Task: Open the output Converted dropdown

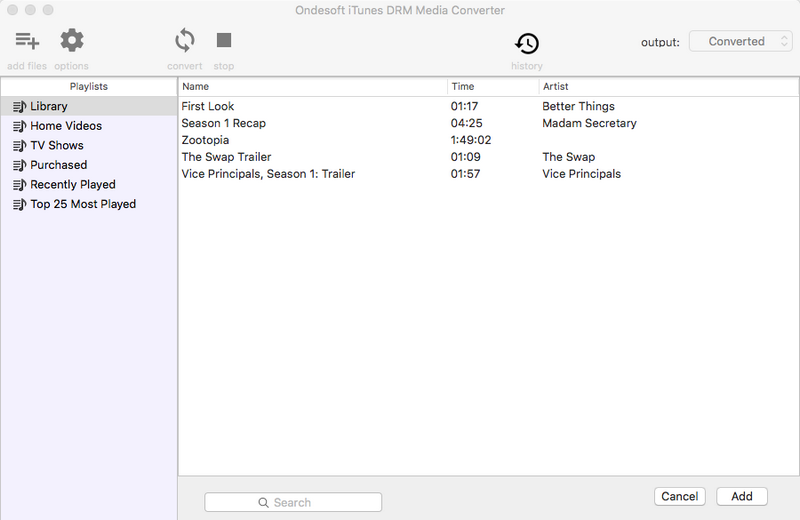Action: coord(740,41)
